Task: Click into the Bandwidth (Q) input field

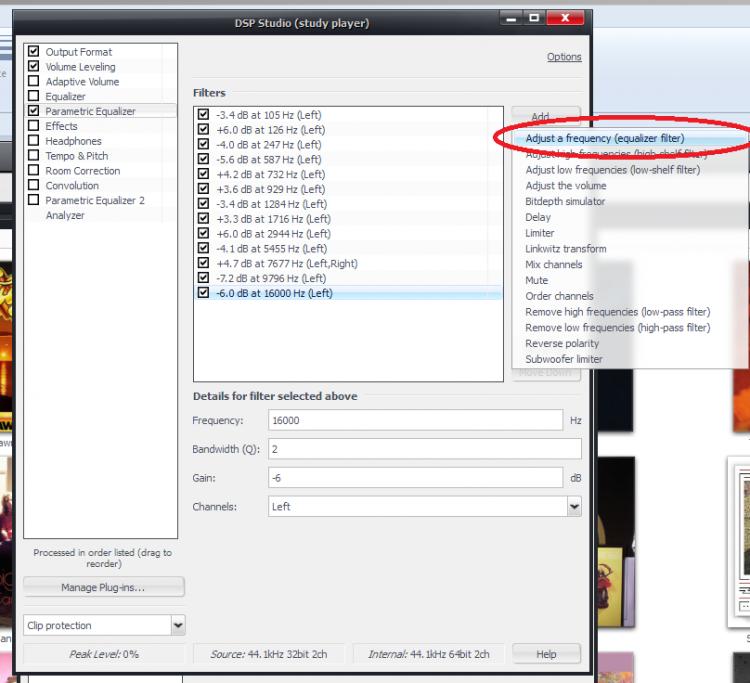Action: pyautogui.click(x=425, y=449)
